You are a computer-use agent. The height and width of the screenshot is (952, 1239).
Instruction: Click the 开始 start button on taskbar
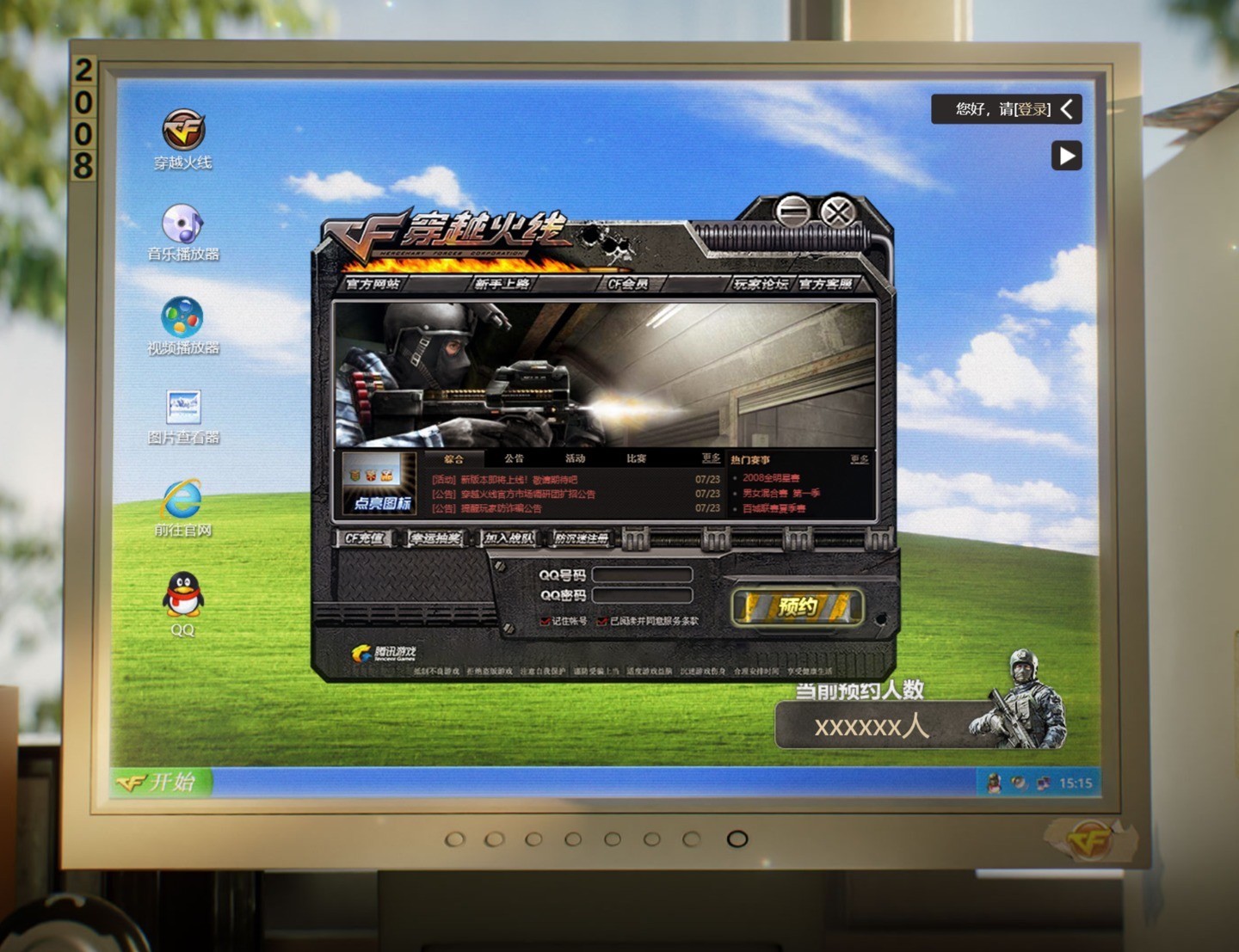[160, 782]
